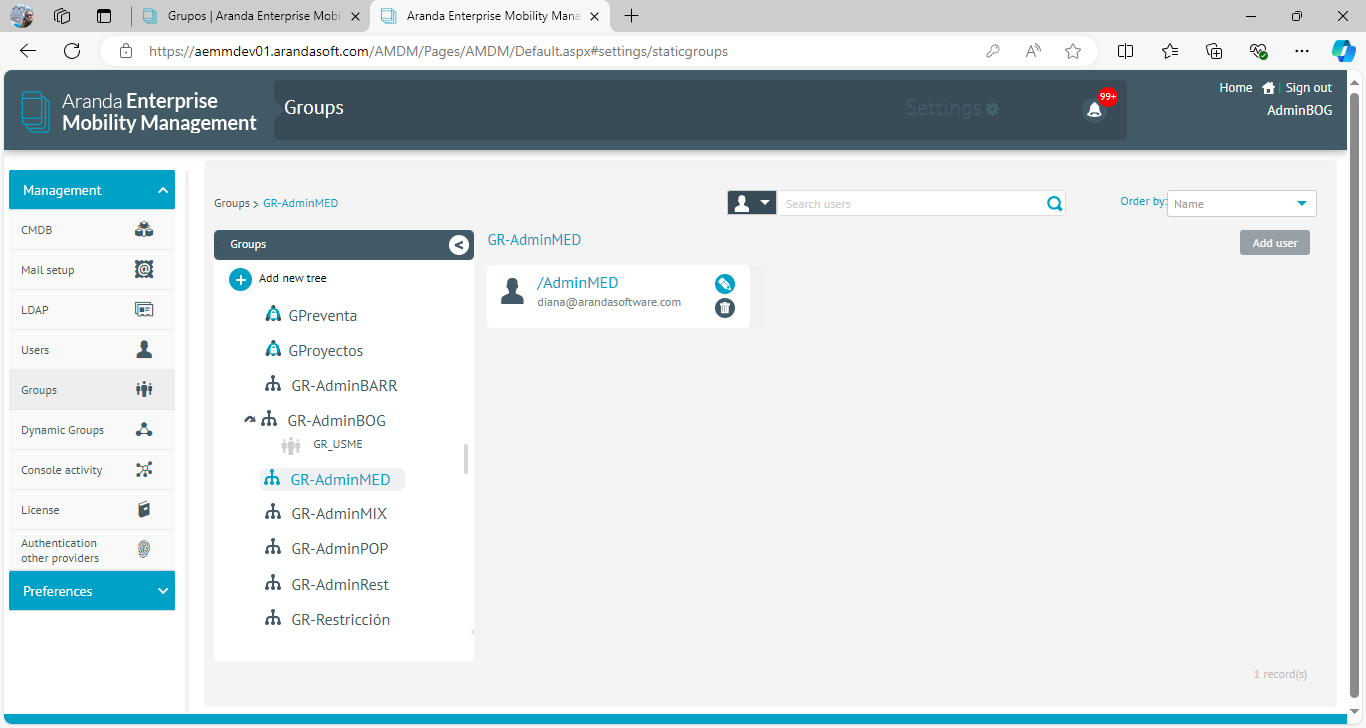This screenshot has height=728, width=1366.
Task: Click the plus icon for Add new tree
Action: coord(240,279)
